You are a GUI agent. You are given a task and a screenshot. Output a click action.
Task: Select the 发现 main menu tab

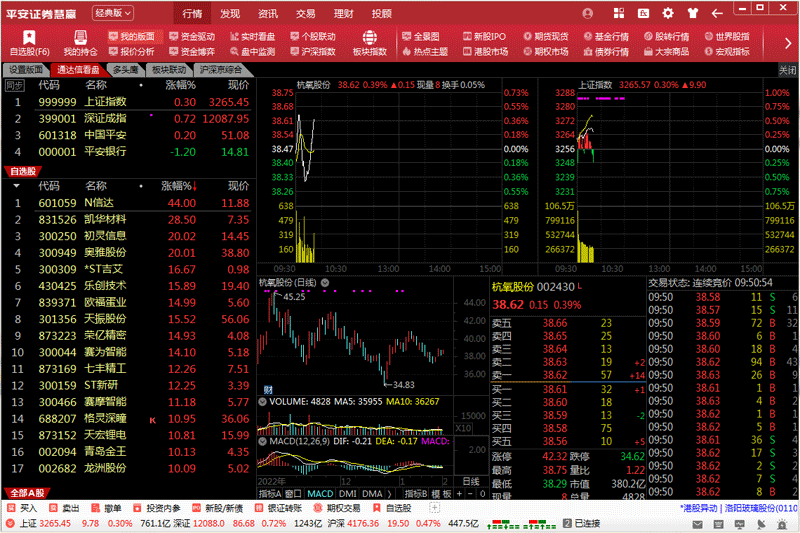click(230, 14)
